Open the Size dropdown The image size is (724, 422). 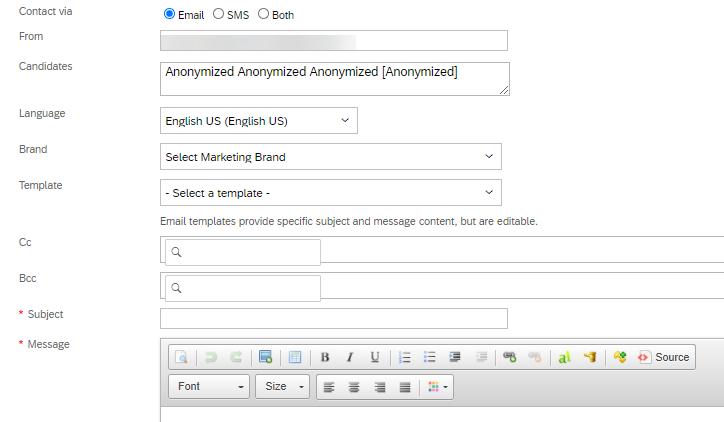(282, 386)
